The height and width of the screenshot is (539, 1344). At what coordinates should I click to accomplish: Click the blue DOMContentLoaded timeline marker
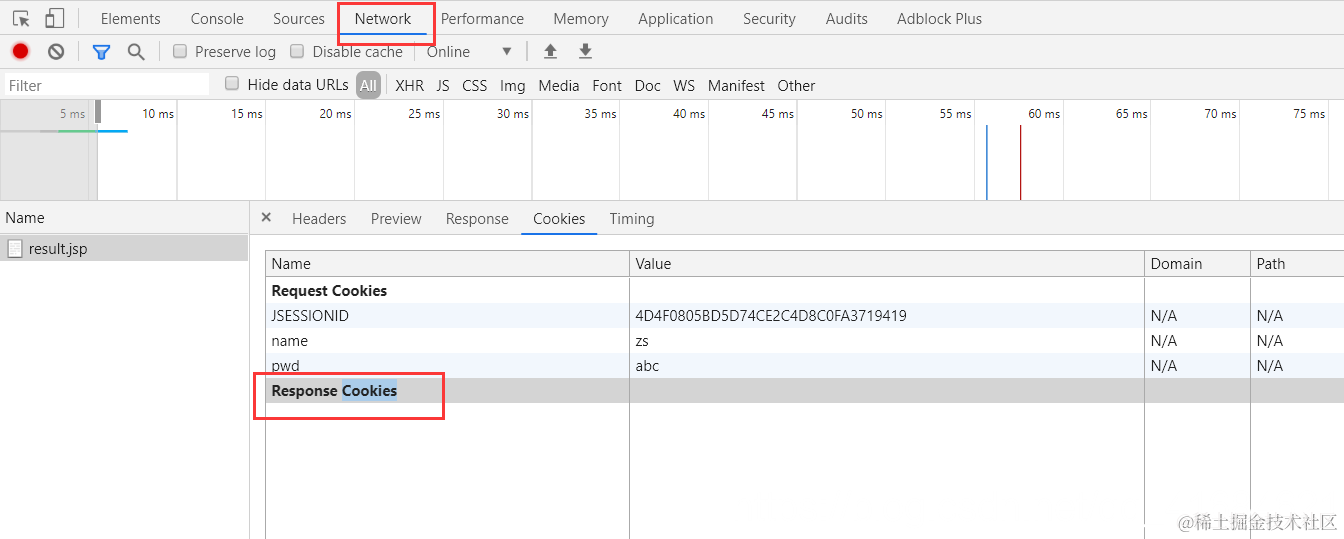(x=987, y=162)
